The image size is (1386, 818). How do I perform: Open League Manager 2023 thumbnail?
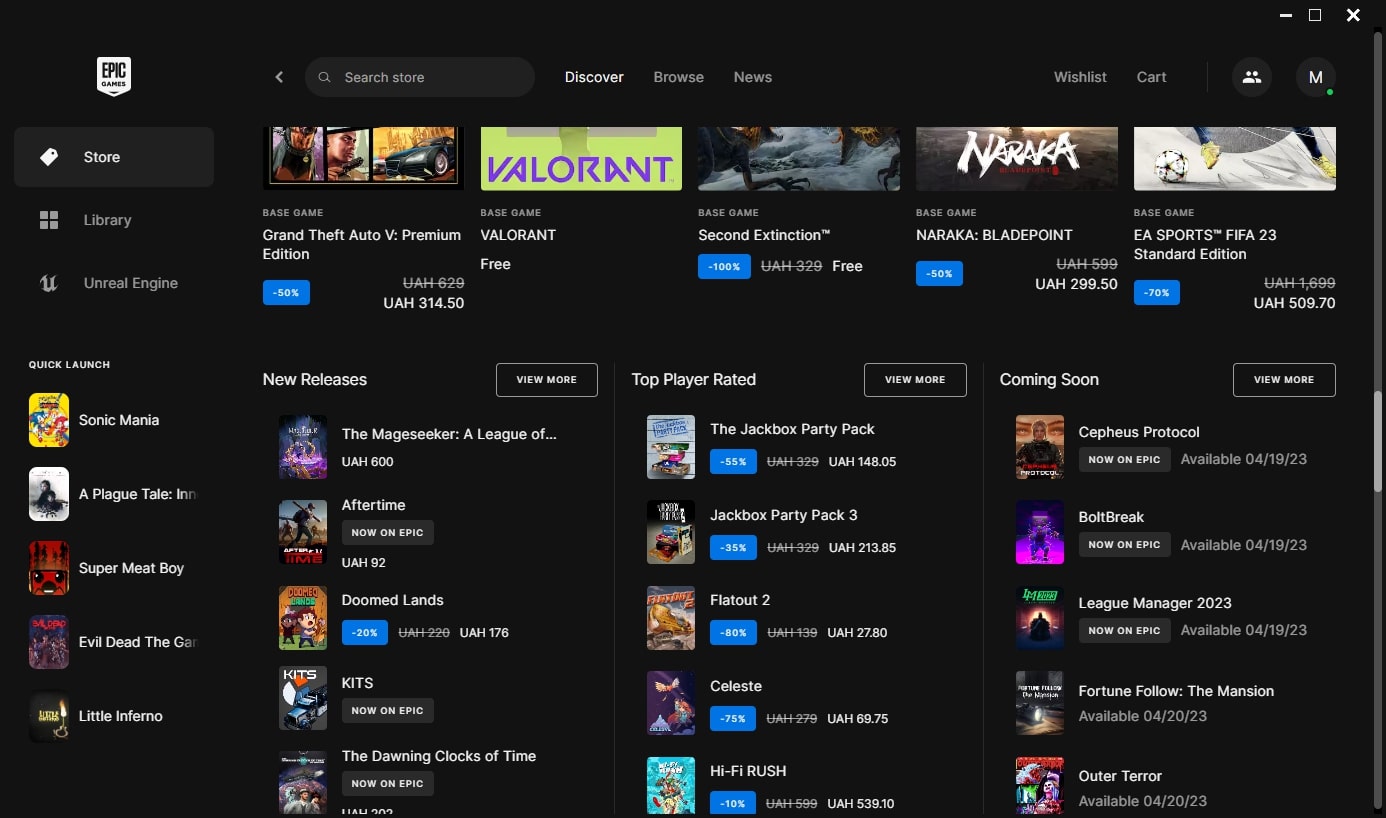pos(1040,618)
